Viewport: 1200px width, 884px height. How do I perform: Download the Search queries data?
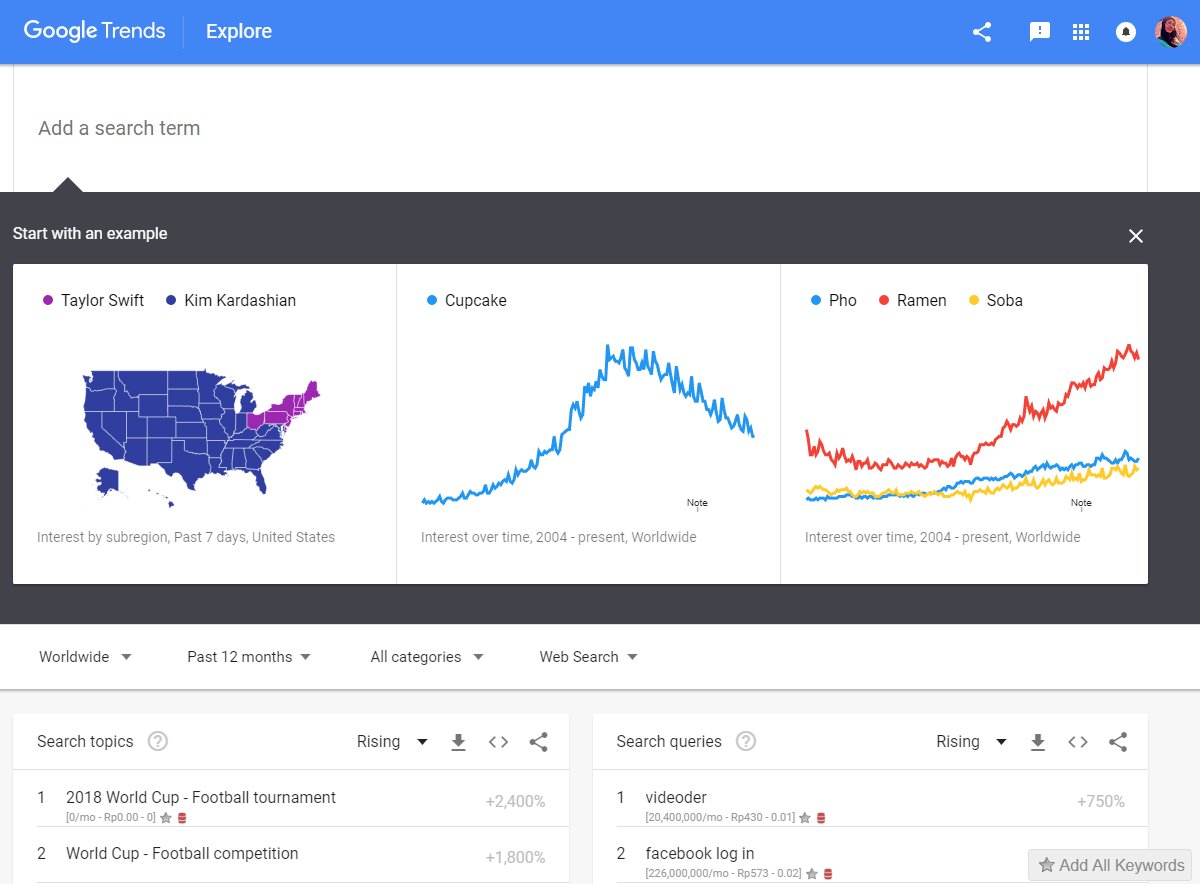pos(1037,742)
